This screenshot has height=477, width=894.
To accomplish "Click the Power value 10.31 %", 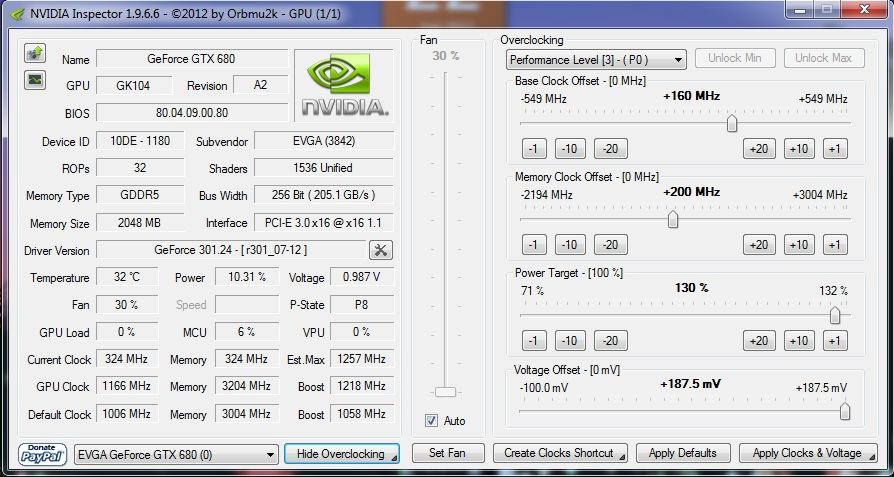I will (x=247, y=278).
